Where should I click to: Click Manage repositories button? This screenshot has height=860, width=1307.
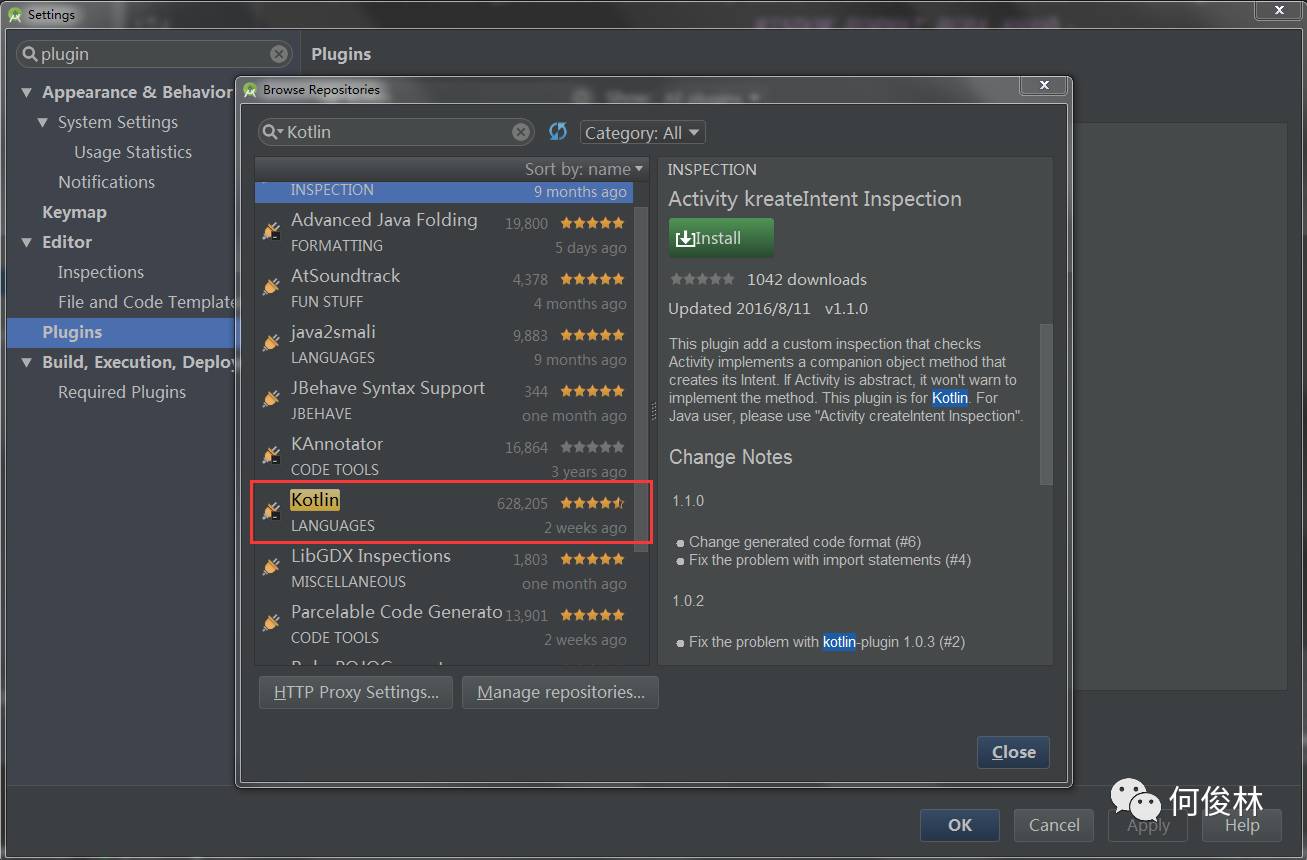pyautogui.click(x=560, y=692)
